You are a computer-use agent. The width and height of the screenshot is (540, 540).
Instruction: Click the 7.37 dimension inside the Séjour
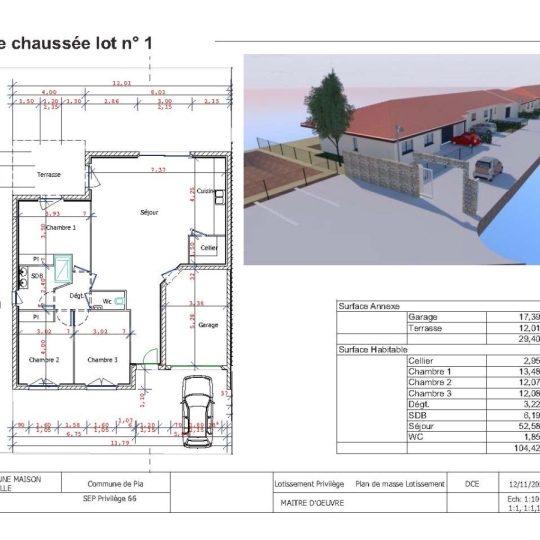point(158,170)
